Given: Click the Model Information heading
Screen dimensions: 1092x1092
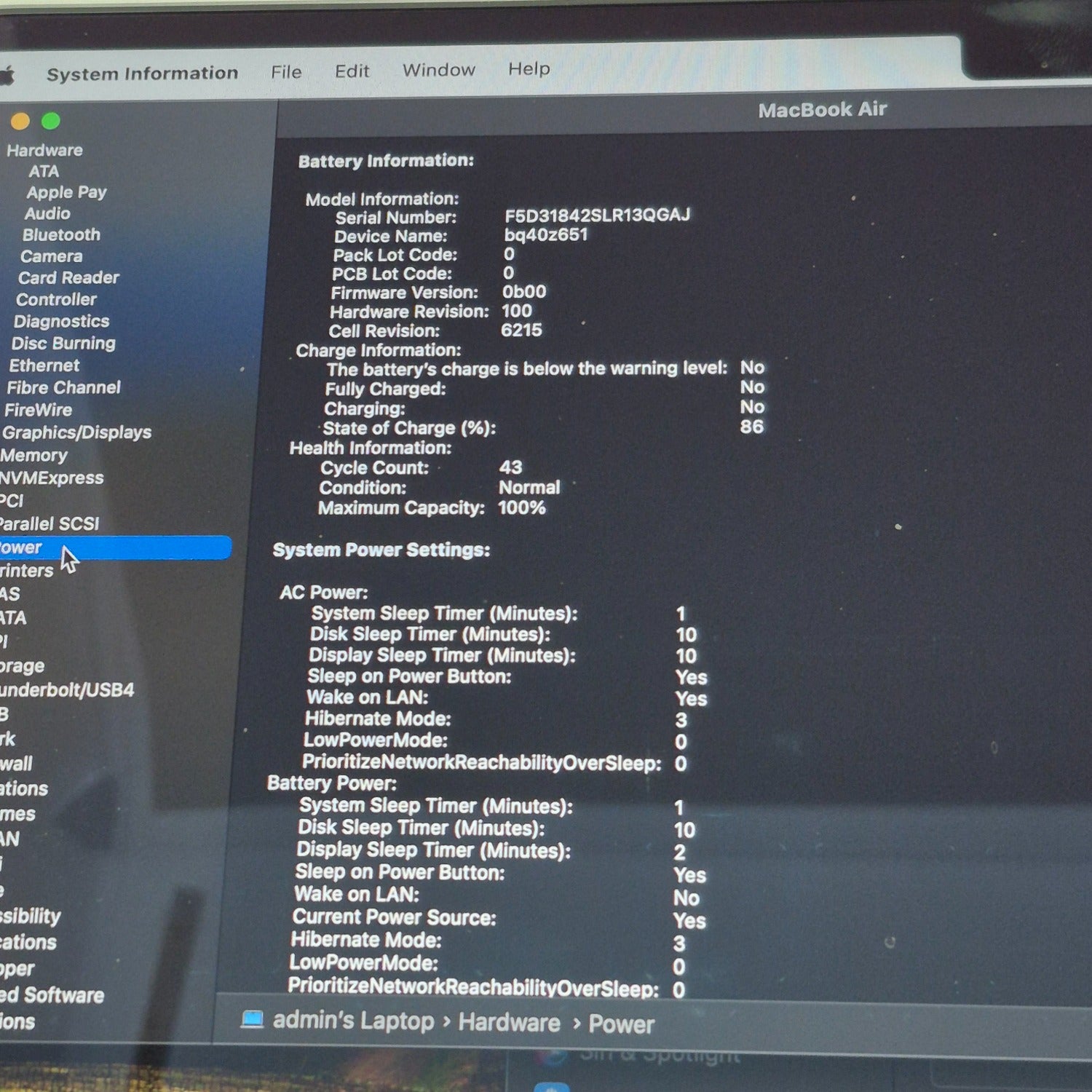Looking at the screenshot, I should [382, 199].
